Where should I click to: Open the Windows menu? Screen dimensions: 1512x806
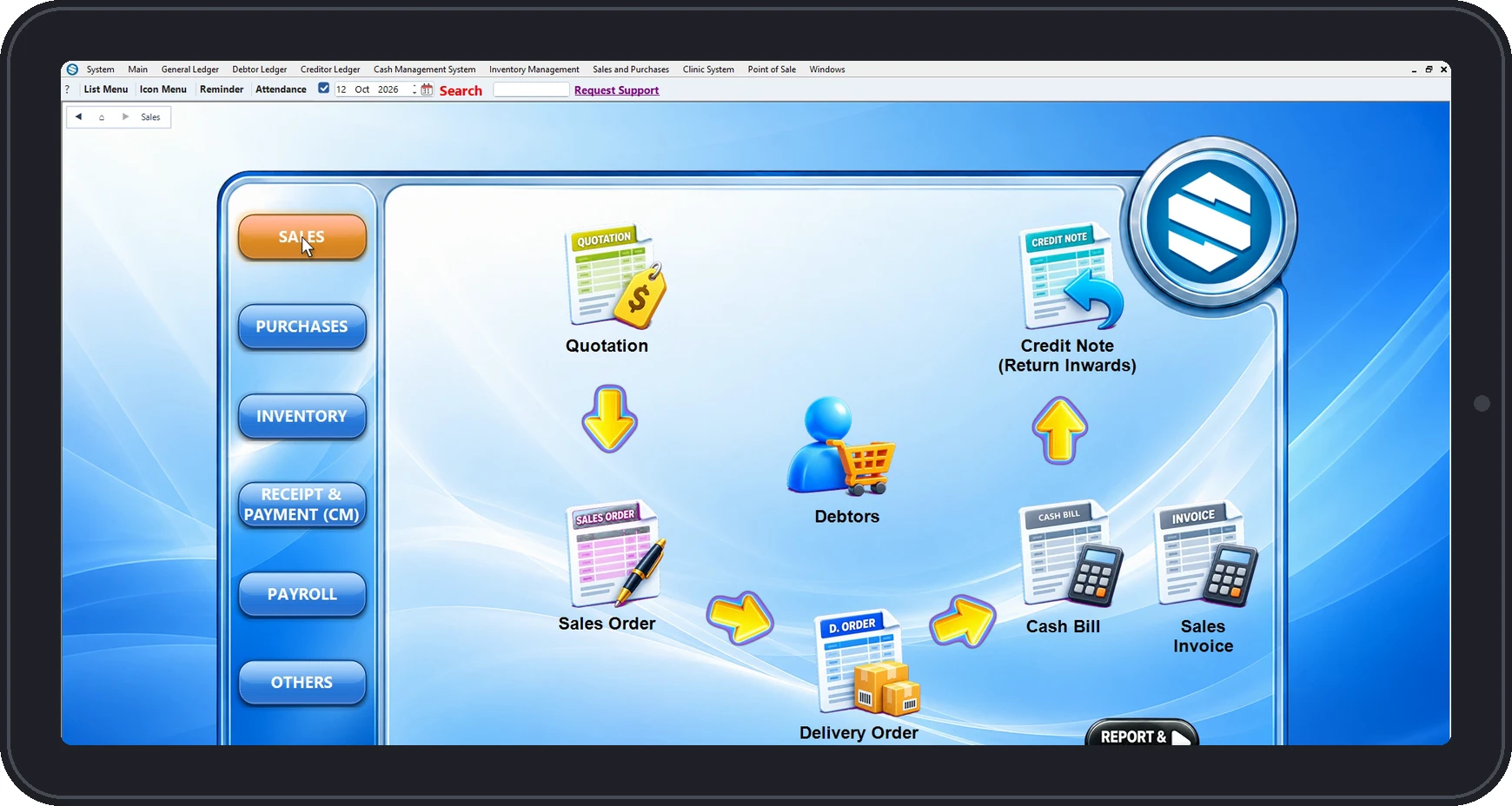tap(827, 69)
